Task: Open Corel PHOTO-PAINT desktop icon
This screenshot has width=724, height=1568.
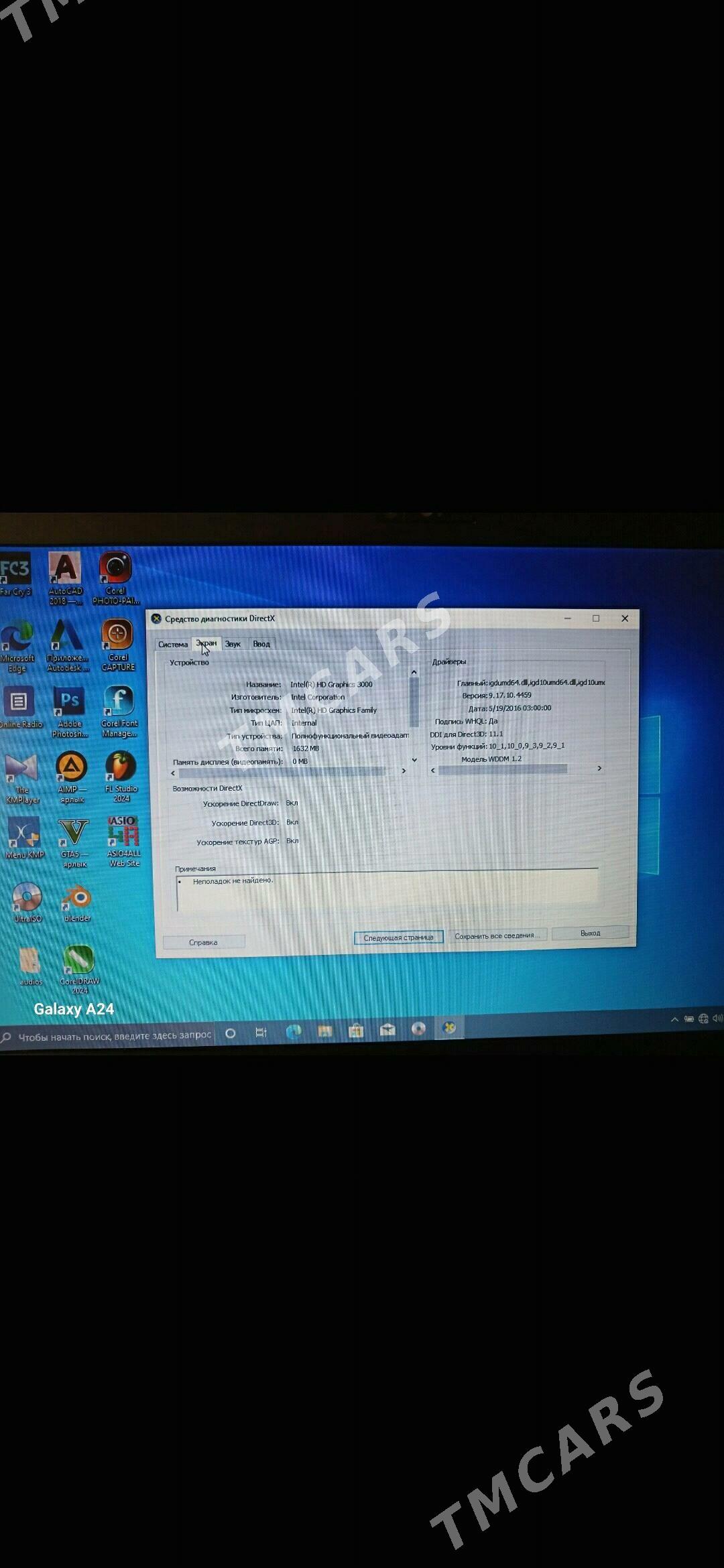Action: 116,578
